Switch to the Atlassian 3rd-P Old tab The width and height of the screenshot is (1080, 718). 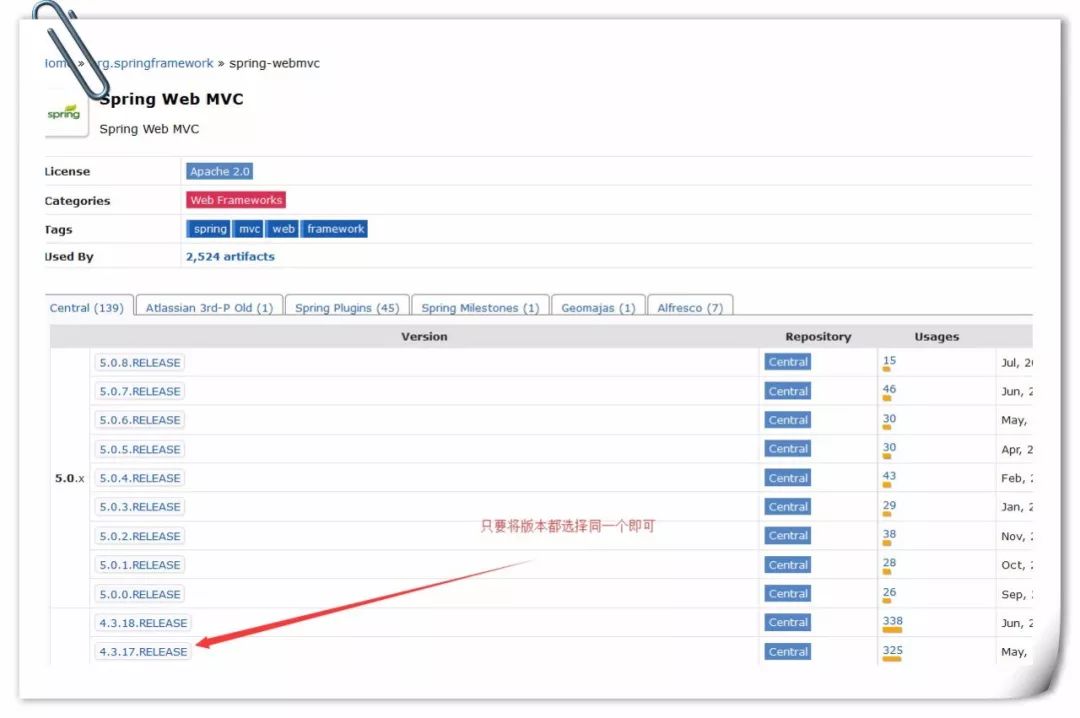[x=209, y=308]
